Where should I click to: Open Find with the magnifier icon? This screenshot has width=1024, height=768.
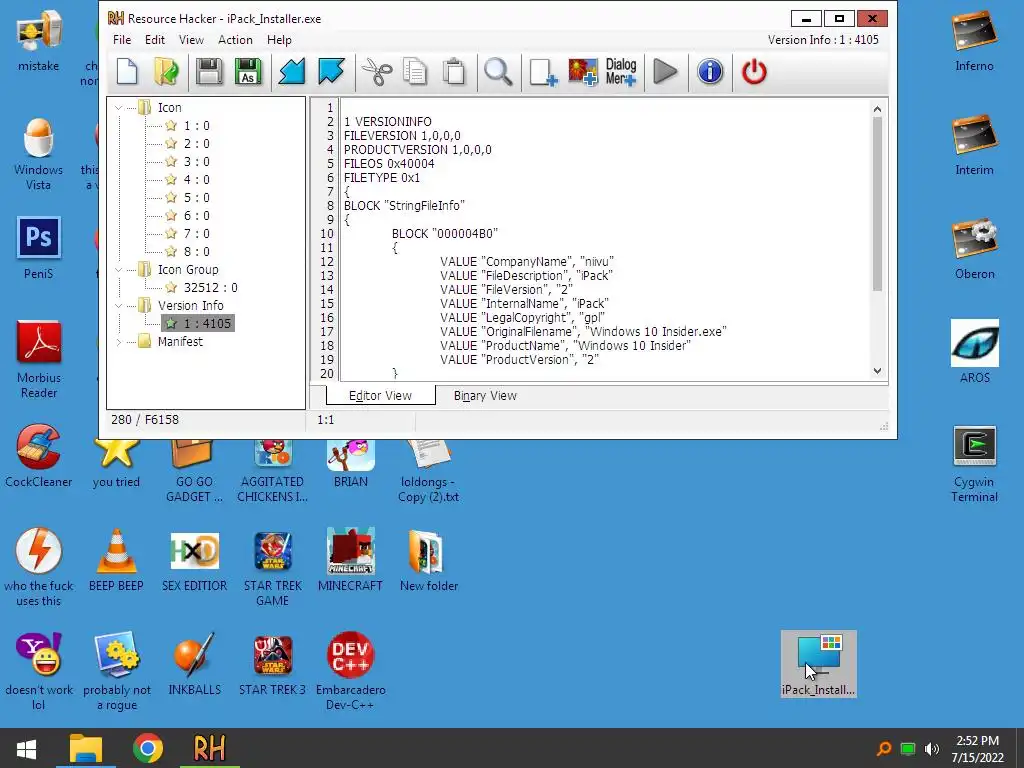pos(498,72)
